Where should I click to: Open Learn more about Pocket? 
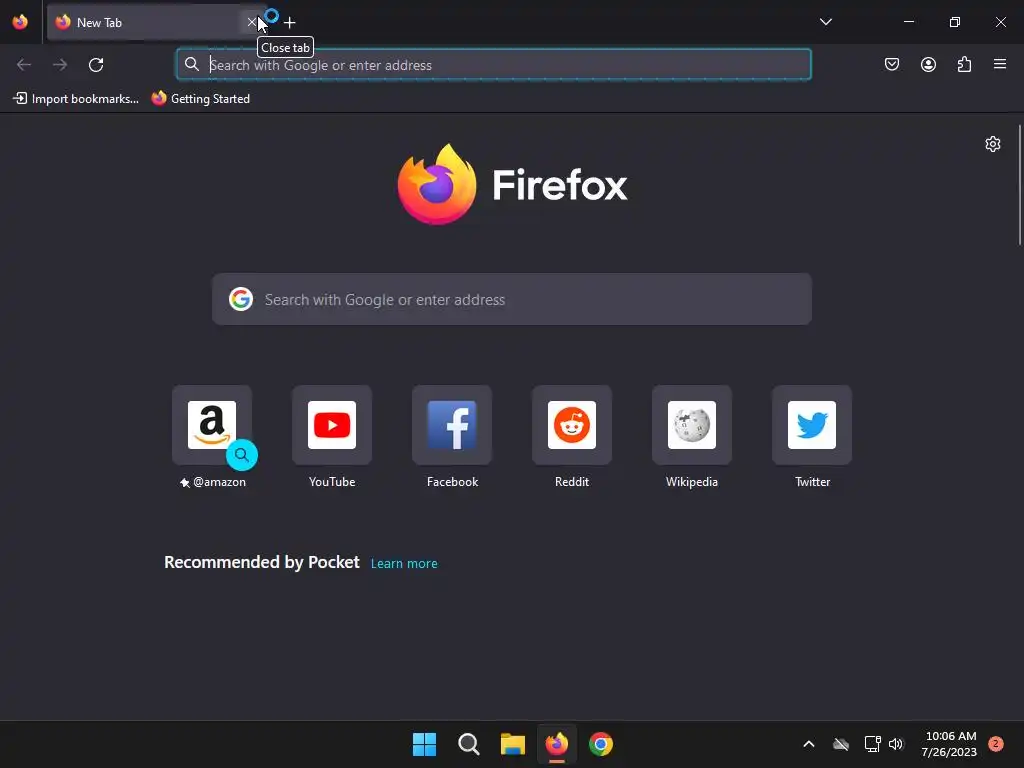pyautogui.click(x=404, y=564)
